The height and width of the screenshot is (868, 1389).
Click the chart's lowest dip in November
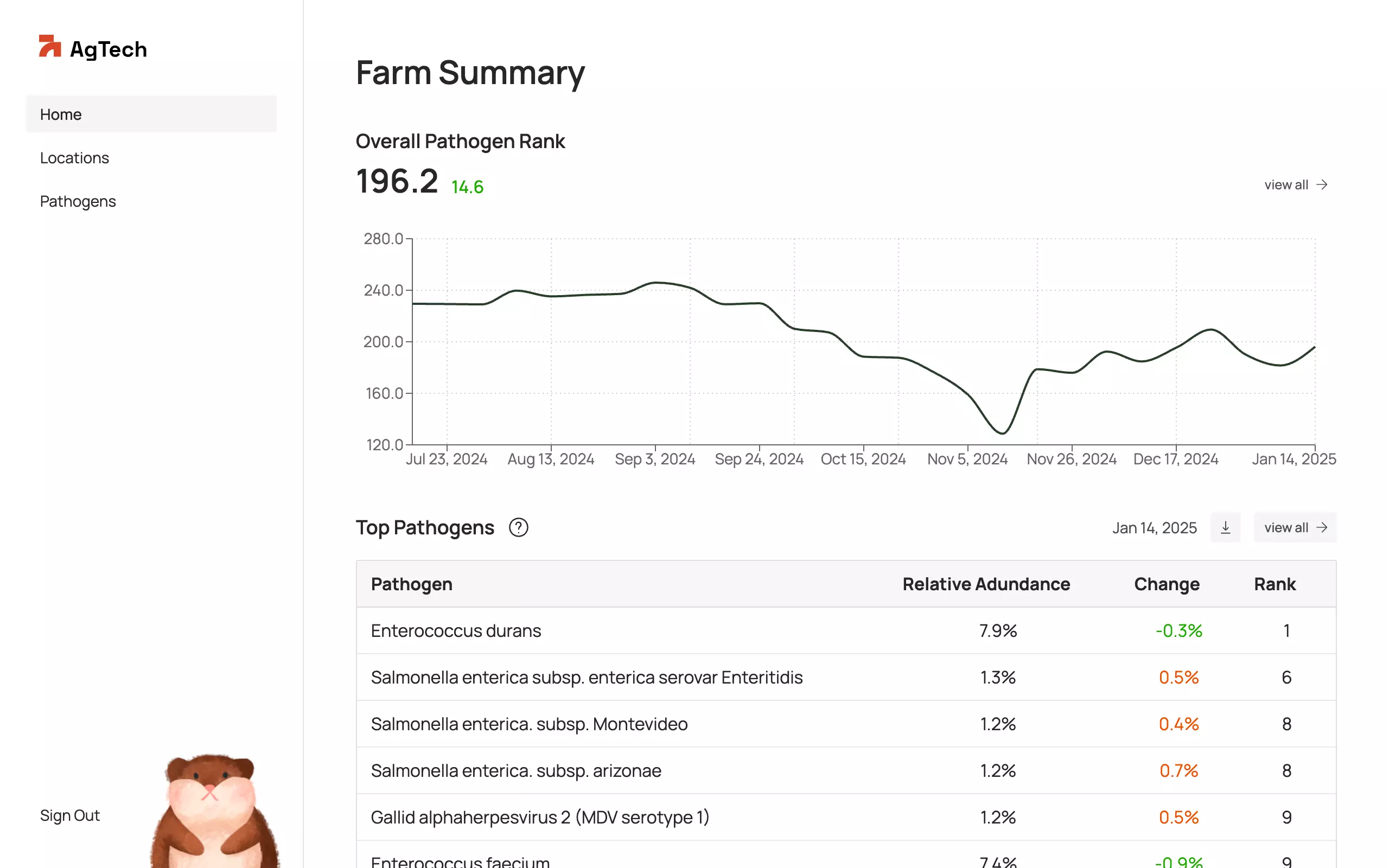(x=1002, y=433)
